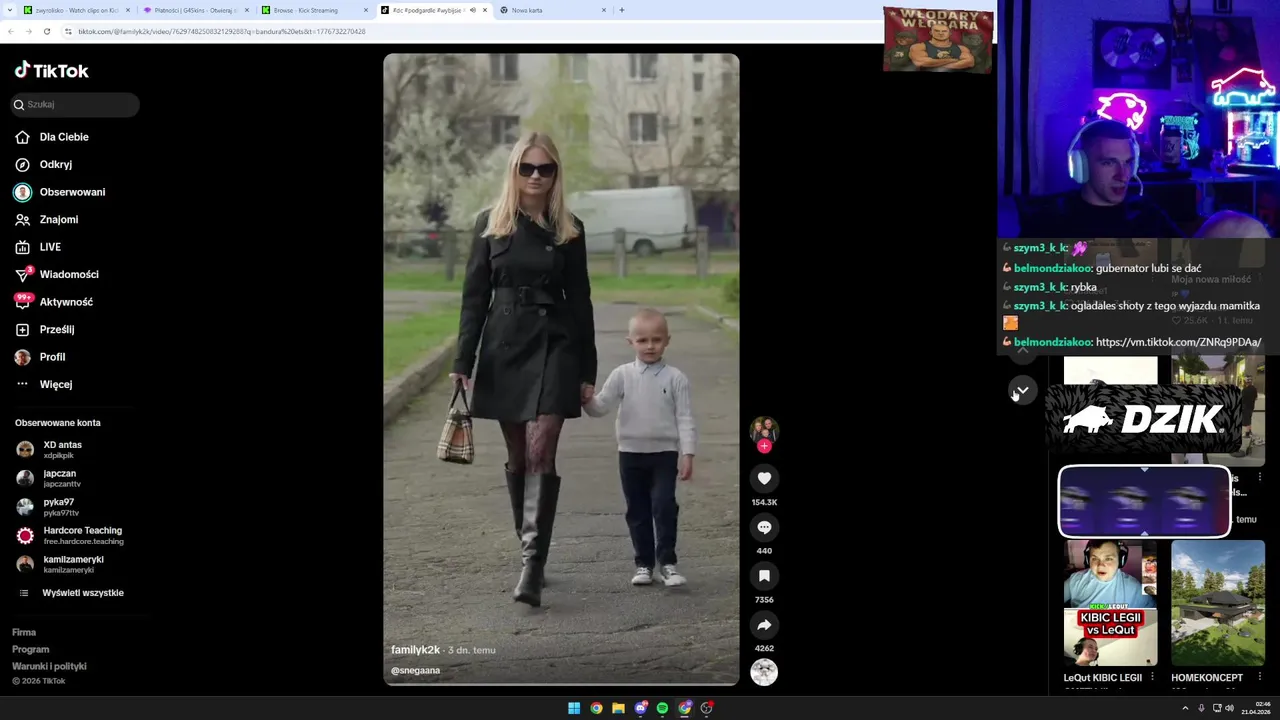The image size is (1280, 720).
Task: Mute the TikTok tab audio icon
Action: tap(471, 10)
